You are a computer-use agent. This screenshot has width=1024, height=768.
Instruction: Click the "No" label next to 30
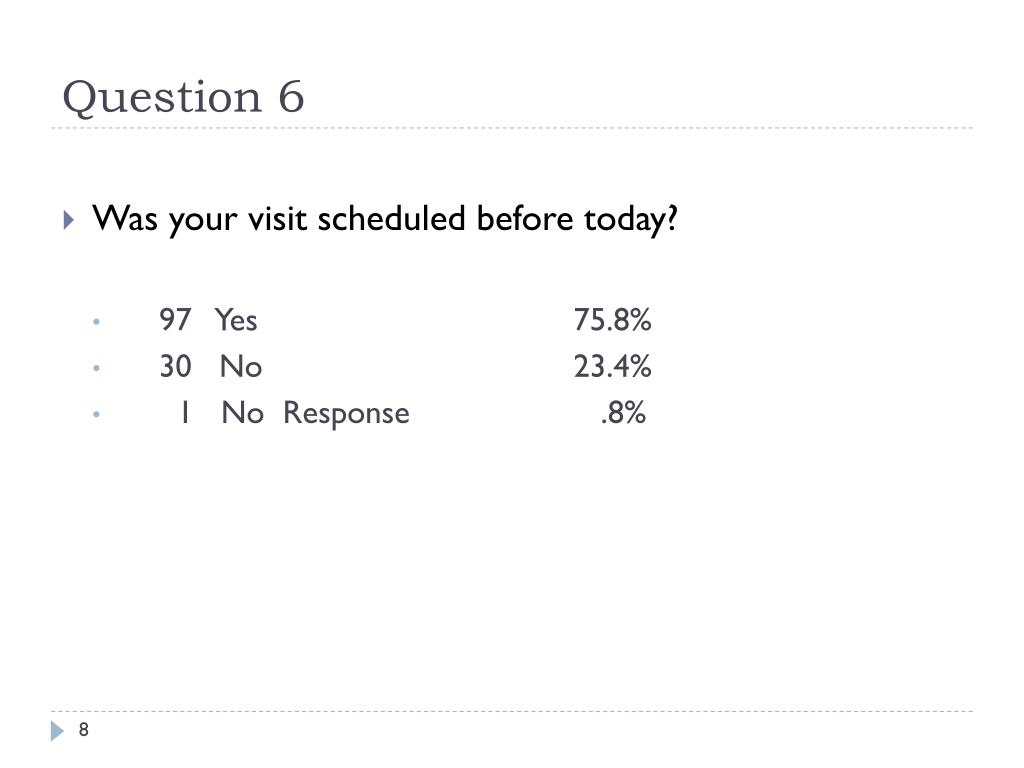(240, 366)
